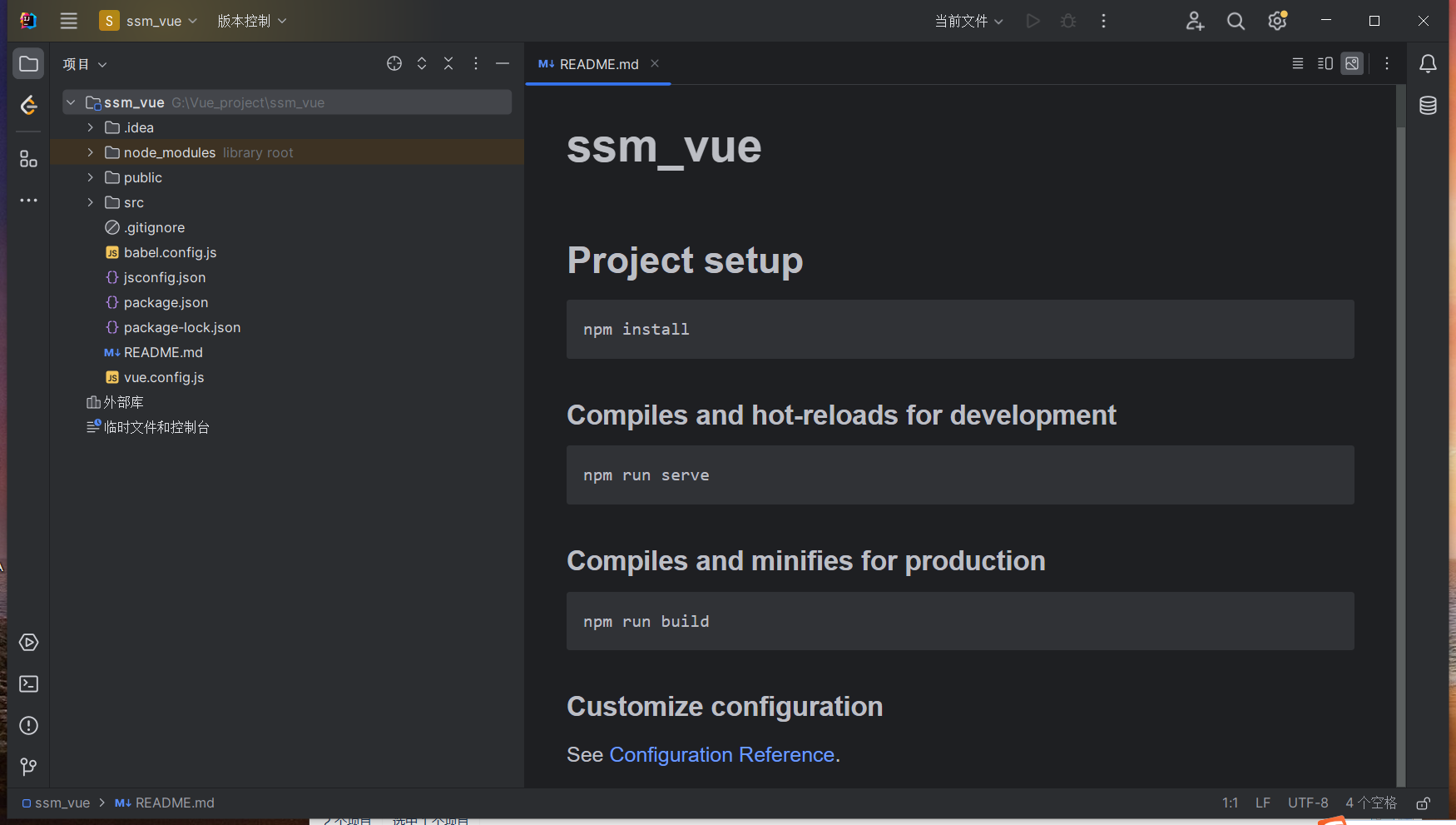Click the Search Everywhere magnifier icon
The width and height of the screenshot is (1456, 825).
(x=1236, y=22)
